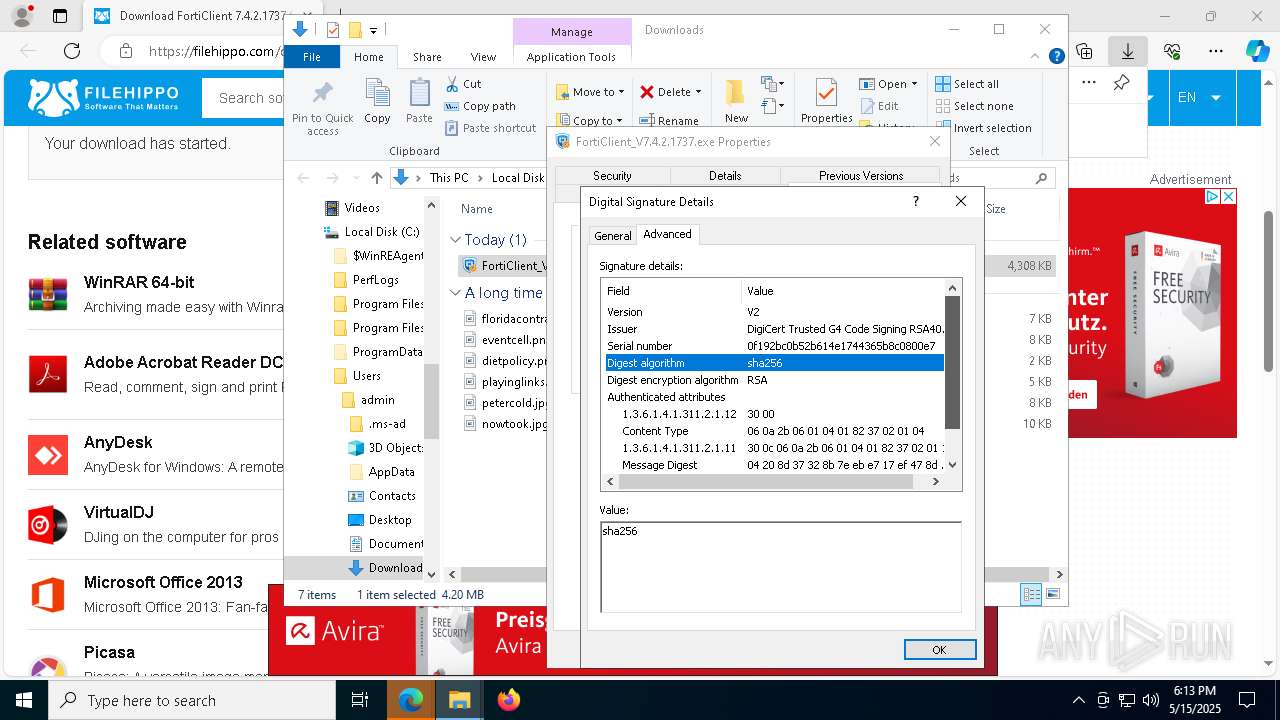The width and height of the screenshot is (1280, 720).
Task: Select the Serial number field row
Action: click(x=774, y=346)
